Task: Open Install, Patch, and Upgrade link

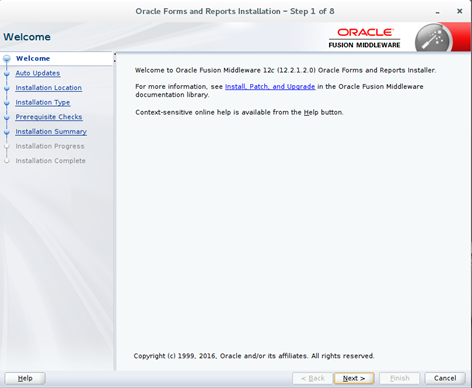Action: tap(270, 86)
